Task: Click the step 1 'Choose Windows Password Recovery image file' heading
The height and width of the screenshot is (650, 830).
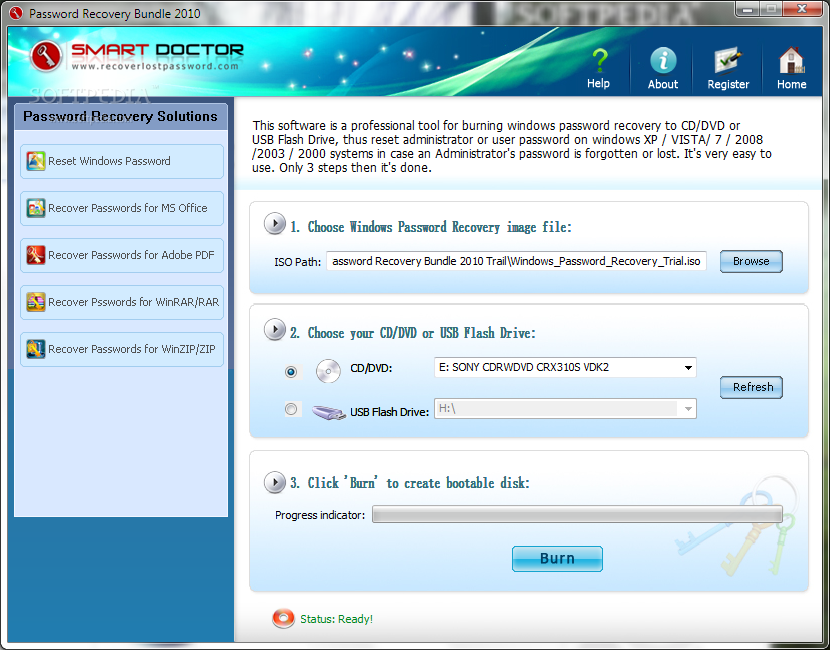Action: (x=431, y=227)
